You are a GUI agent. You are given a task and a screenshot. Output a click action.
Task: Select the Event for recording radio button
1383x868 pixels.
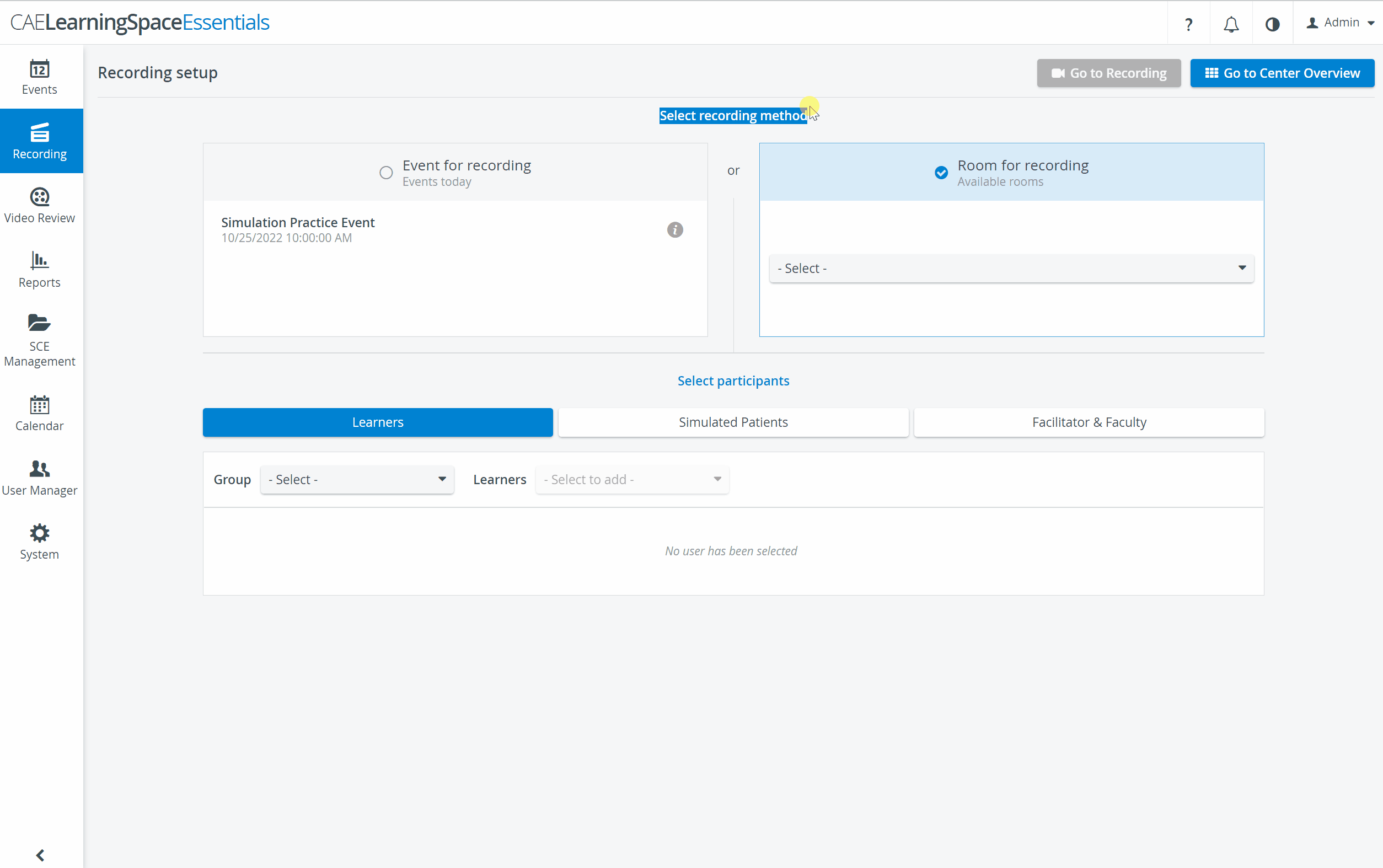coord(386,172)
